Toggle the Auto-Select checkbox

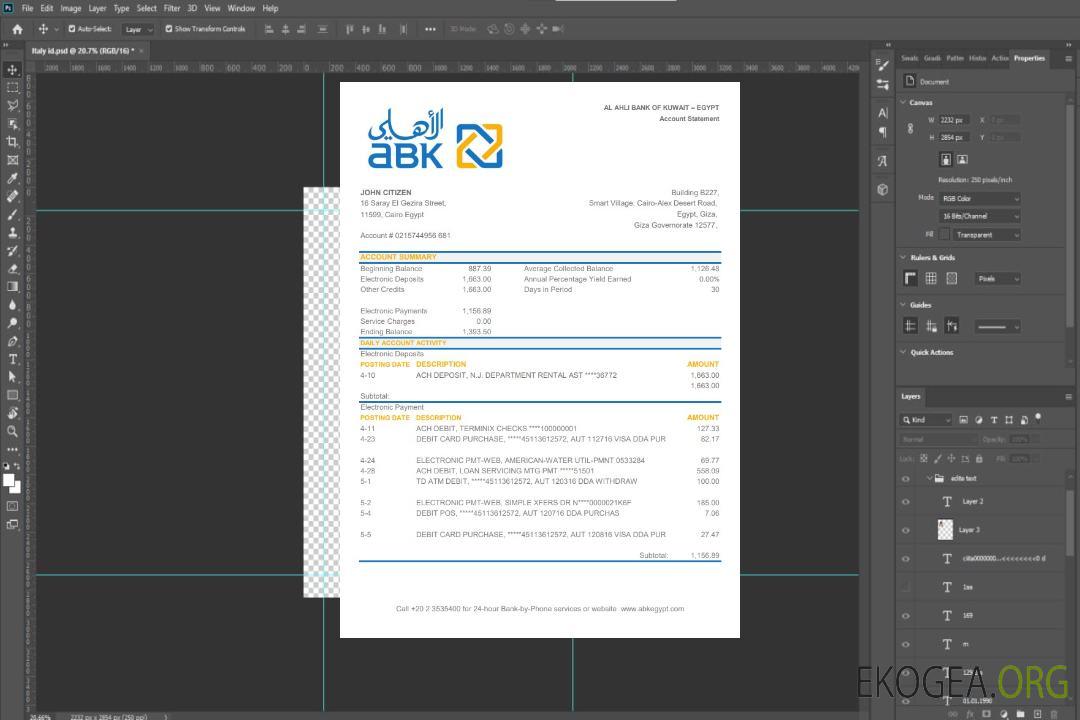pos(72,29)
